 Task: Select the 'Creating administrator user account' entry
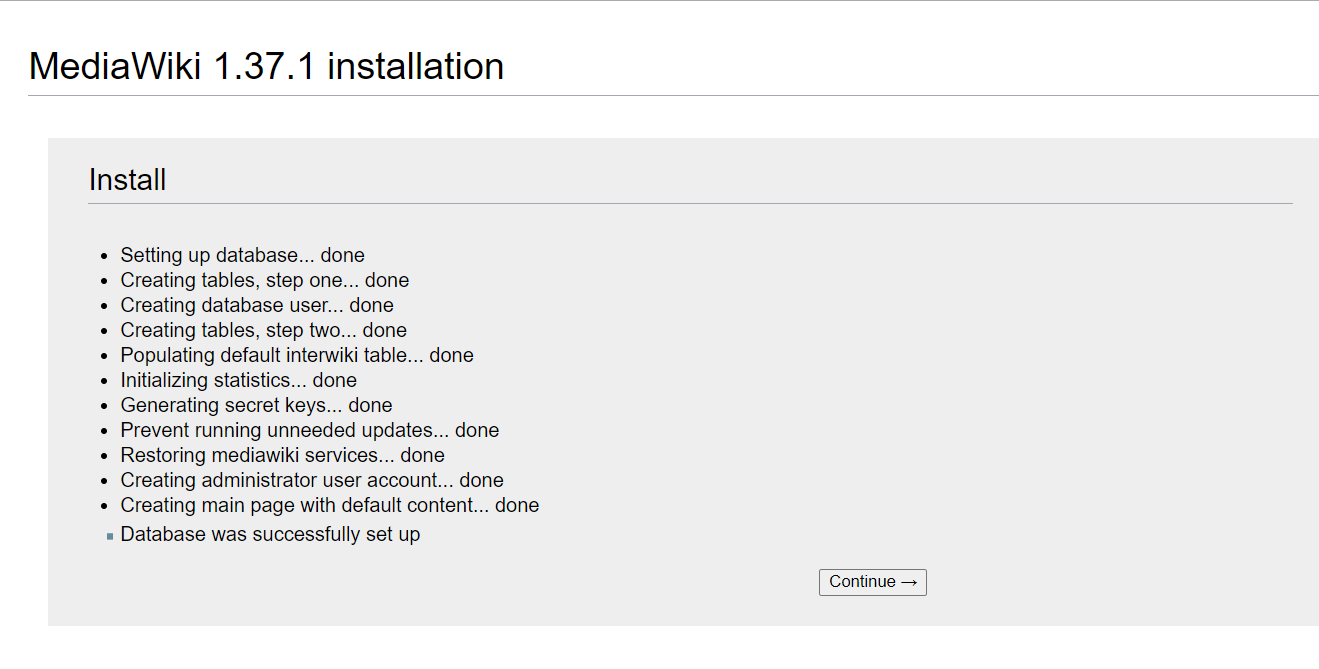coord(311,480)
